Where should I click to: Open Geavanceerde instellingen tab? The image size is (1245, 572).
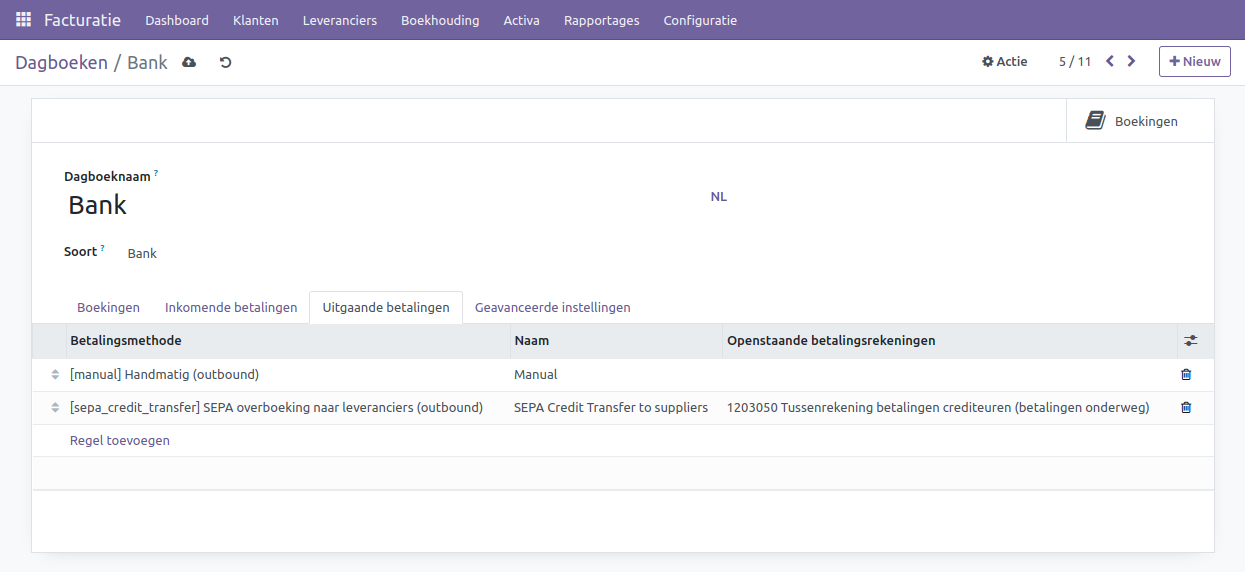point(552,307)
